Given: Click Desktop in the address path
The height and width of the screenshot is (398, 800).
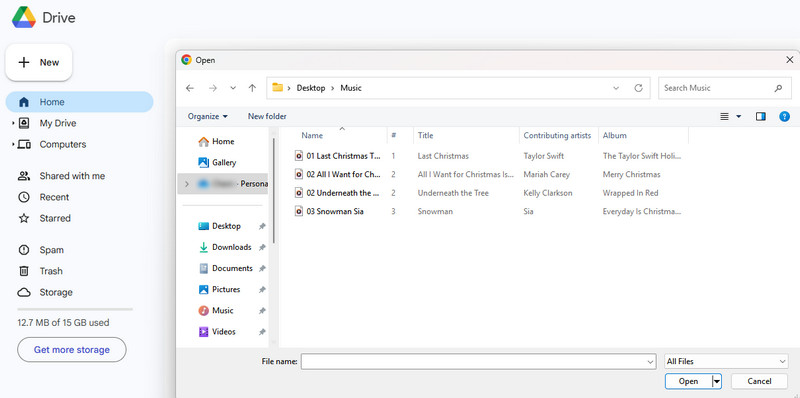Looking at the screenshot, I should (x=311, y=88).
